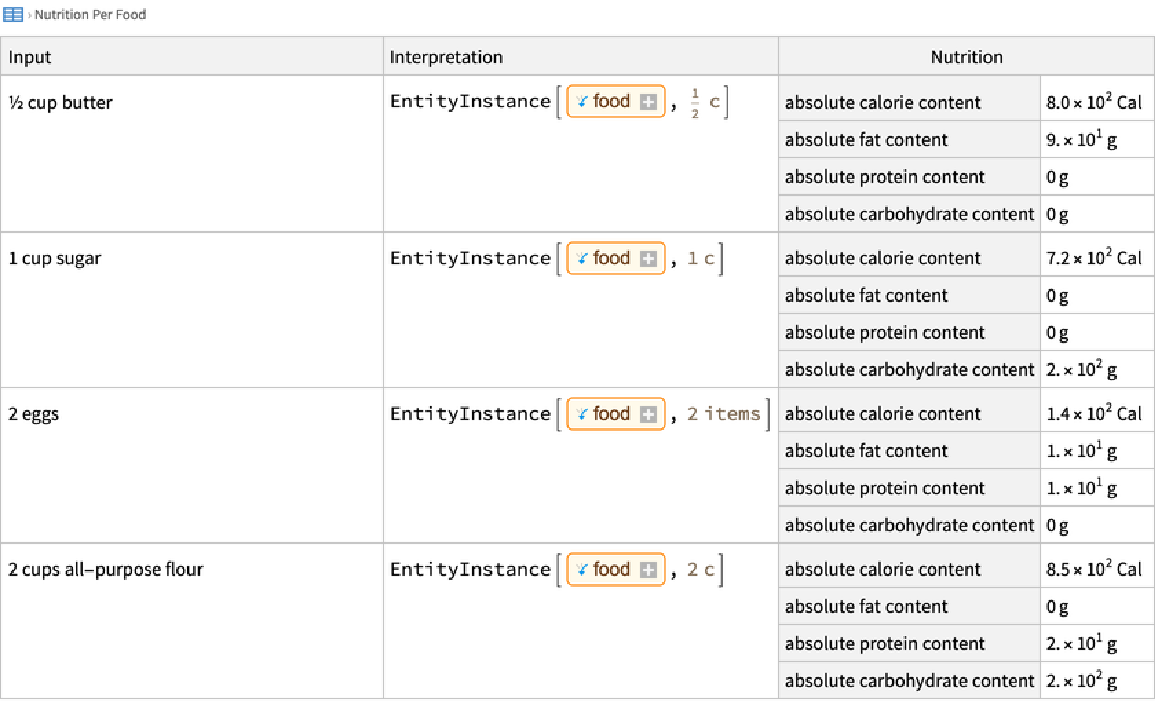Click the food entity icon in sugar row
The width and height of the screenshot is (1156, 722).
click(x=582, y=258)
